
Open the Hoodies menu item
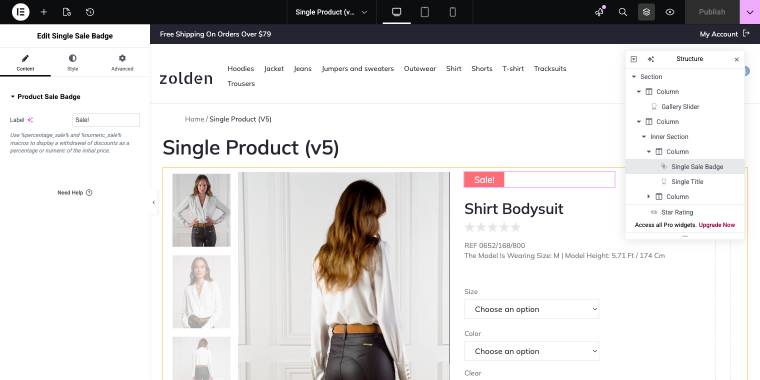(x=240, y=69)
